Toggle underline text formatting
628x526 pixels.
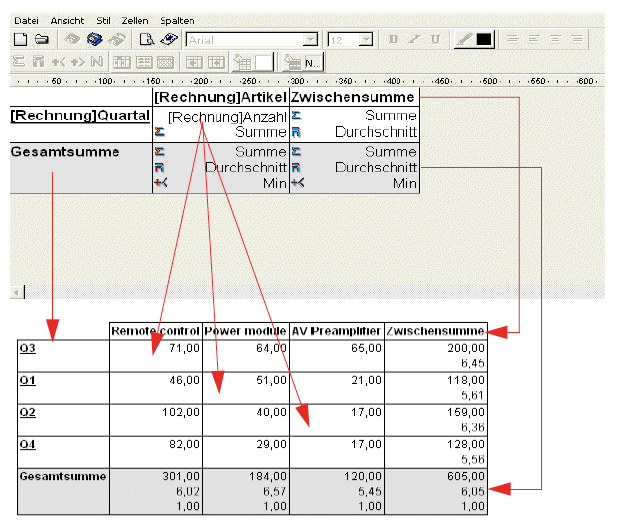(435, 39)
